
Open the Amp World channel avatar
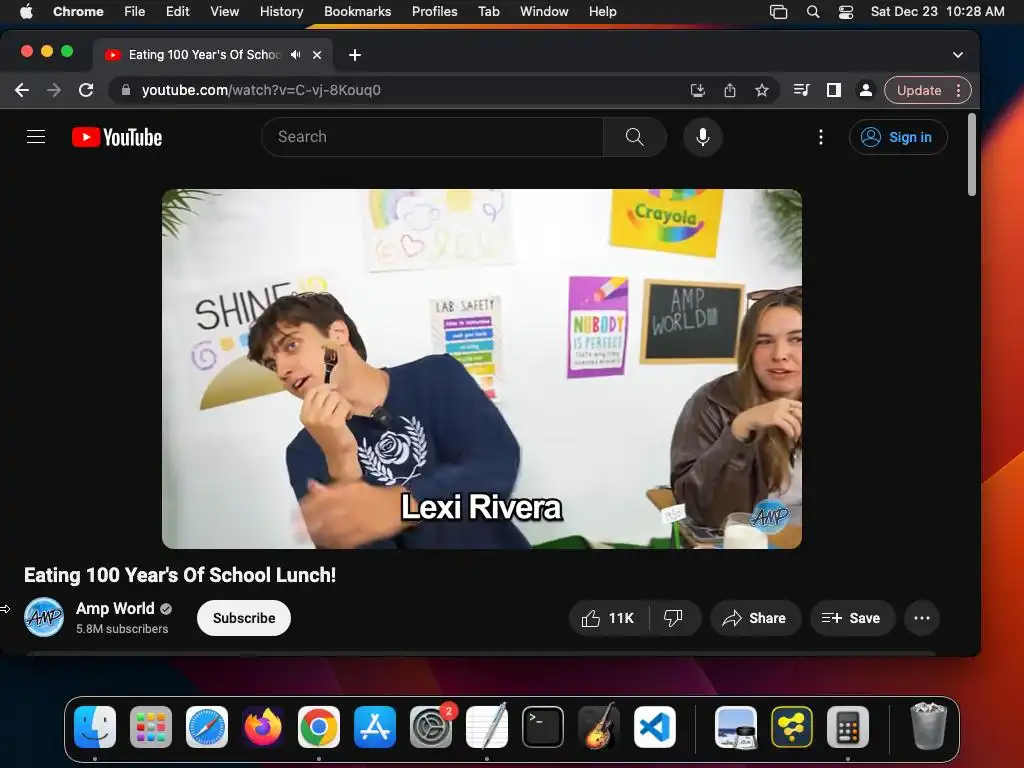point(44,617)
